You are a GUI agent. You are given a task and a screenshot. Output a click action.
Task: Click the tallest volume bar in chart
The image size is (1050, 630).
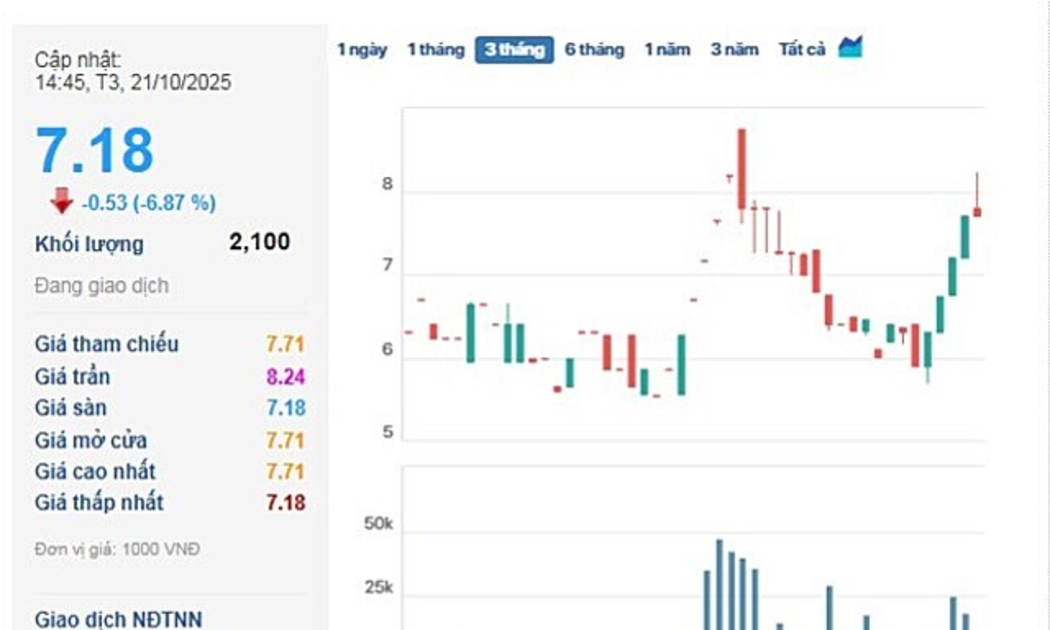pyautogui.click(x=719, y=585)
